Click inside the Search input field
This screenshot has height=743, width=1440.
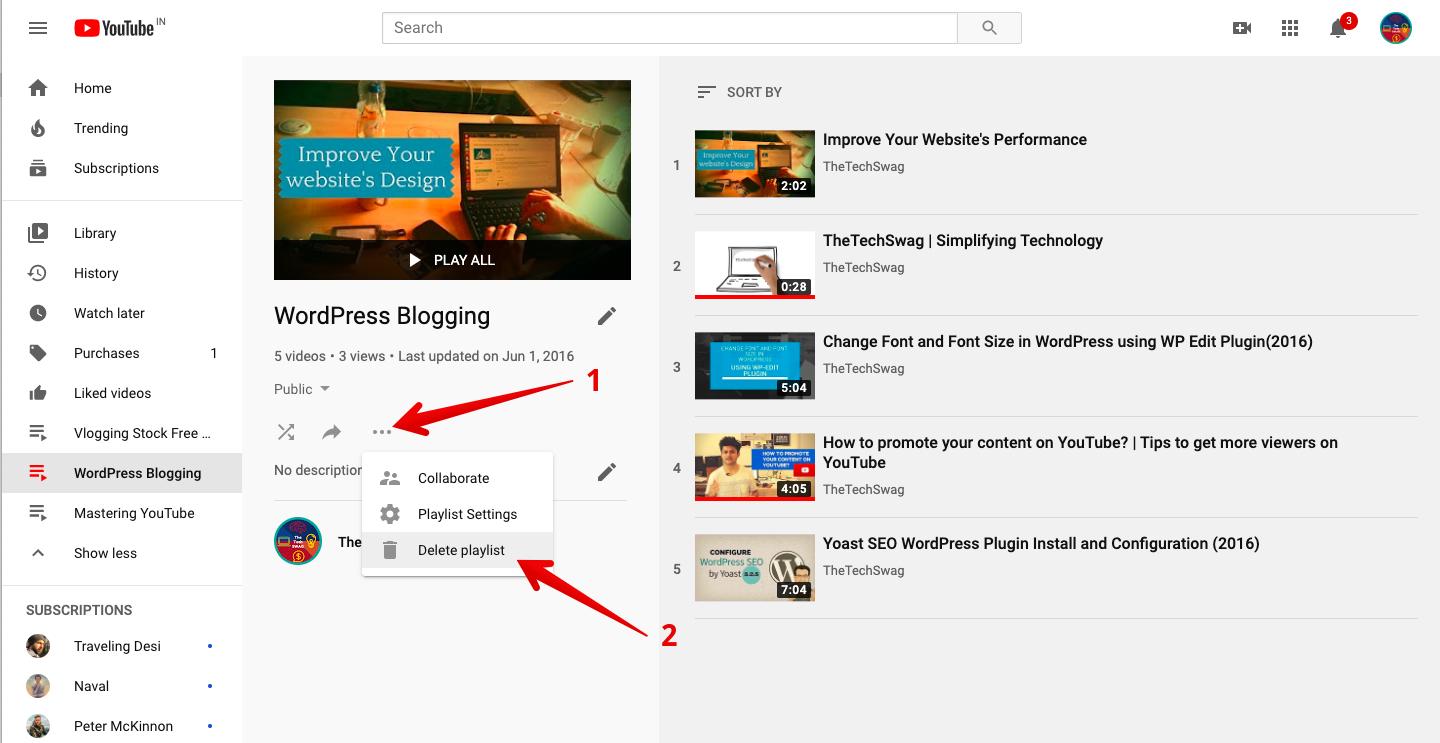pos(670,28)
